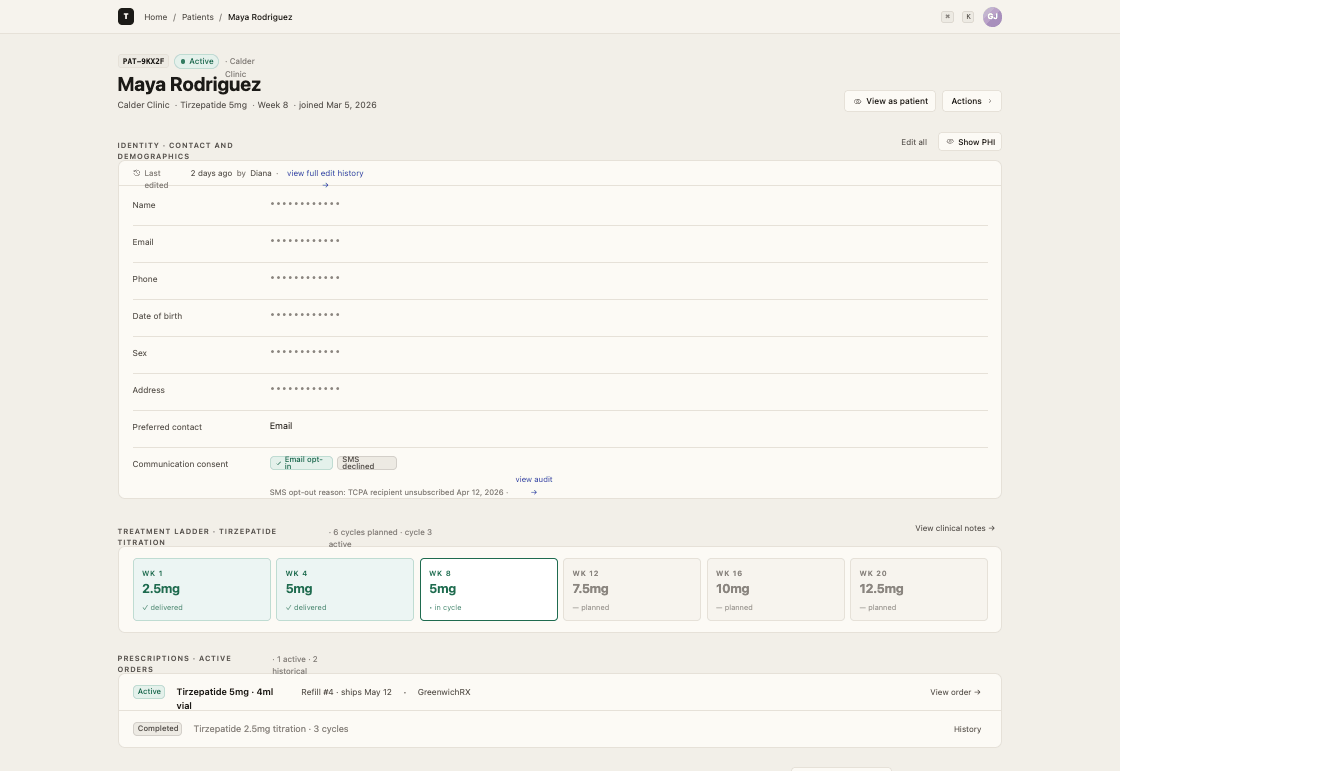This screenshot has height=771, width=1320.
Task: Click Tirzepatide 2.5mg titration · 3 cycles text
Action: tap(271, 729)
